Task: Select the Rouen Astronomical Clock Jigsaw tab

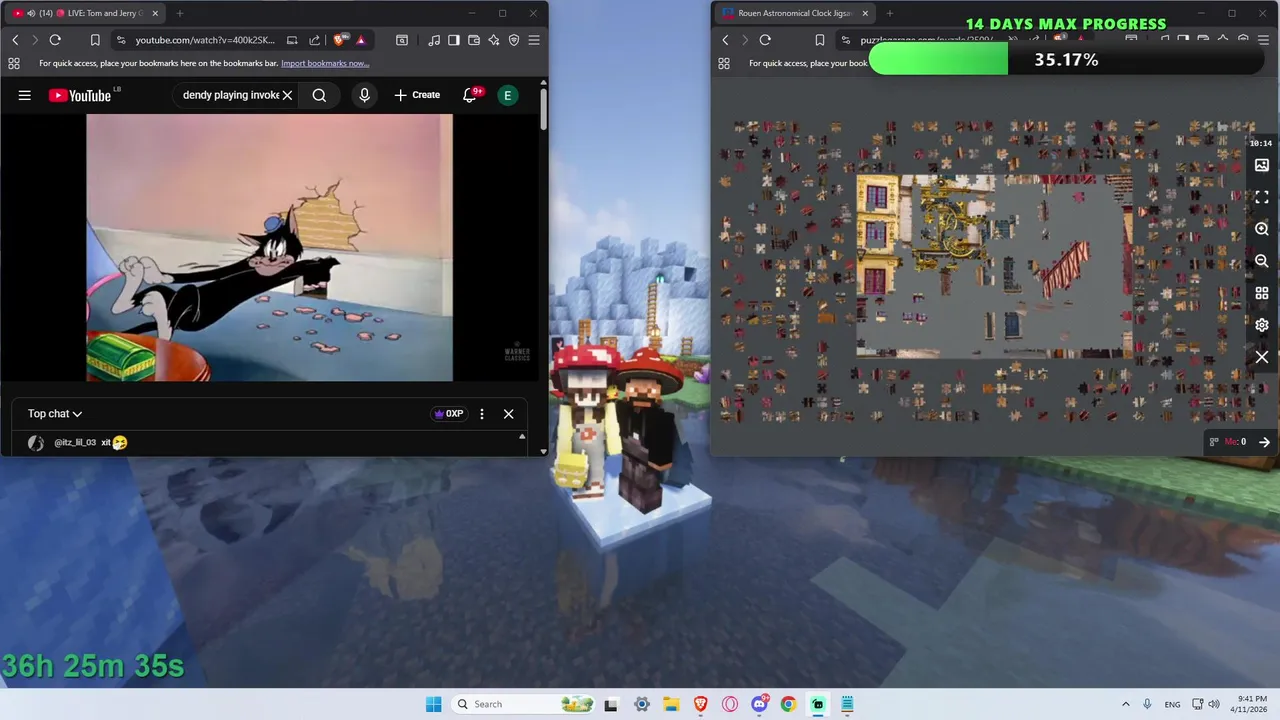Action: pyautogui.click(x=794, y=13)
